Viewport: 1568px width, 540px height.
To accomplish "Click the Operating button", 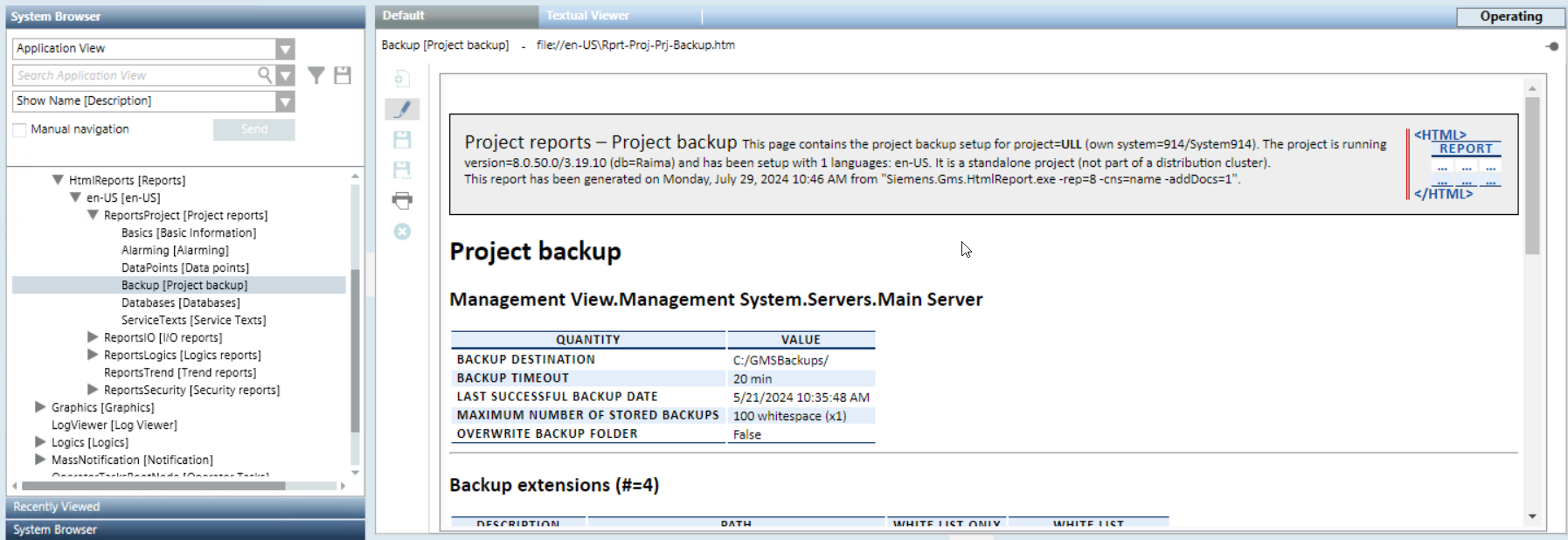I will click(1510, 17).
